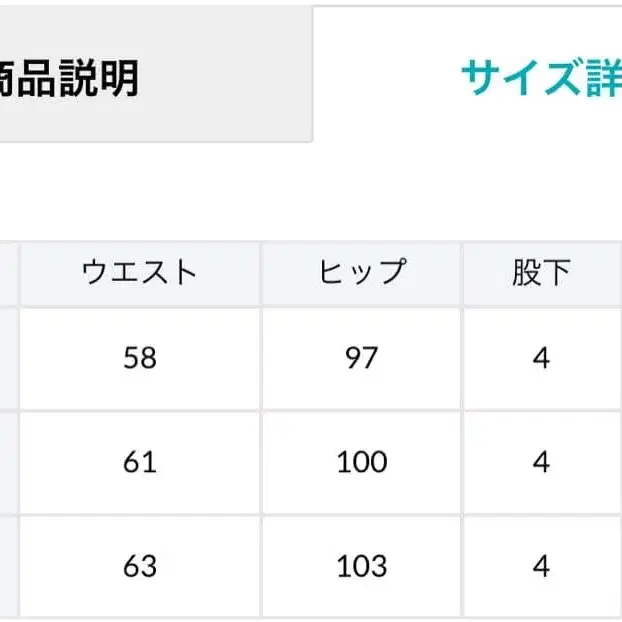
Task: Click the cut-off cell left of 61
Action: click(x=7, y=462)
